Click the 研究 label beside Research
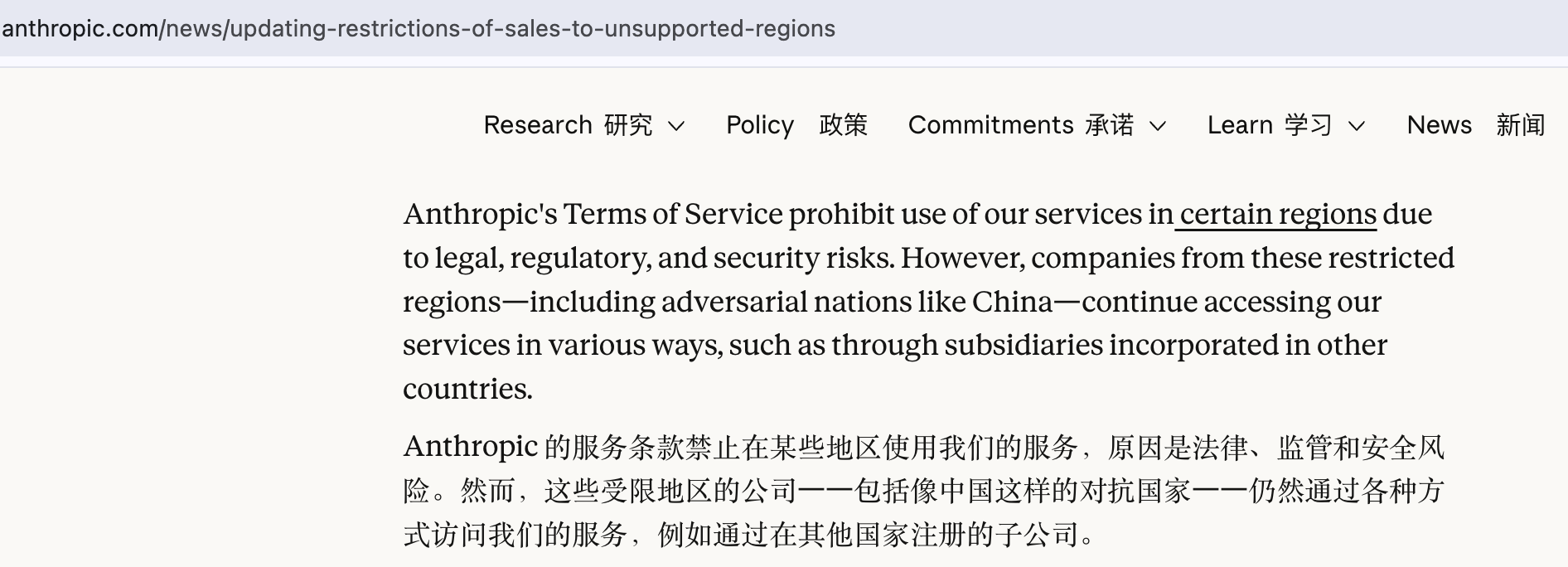 (628, 125)
